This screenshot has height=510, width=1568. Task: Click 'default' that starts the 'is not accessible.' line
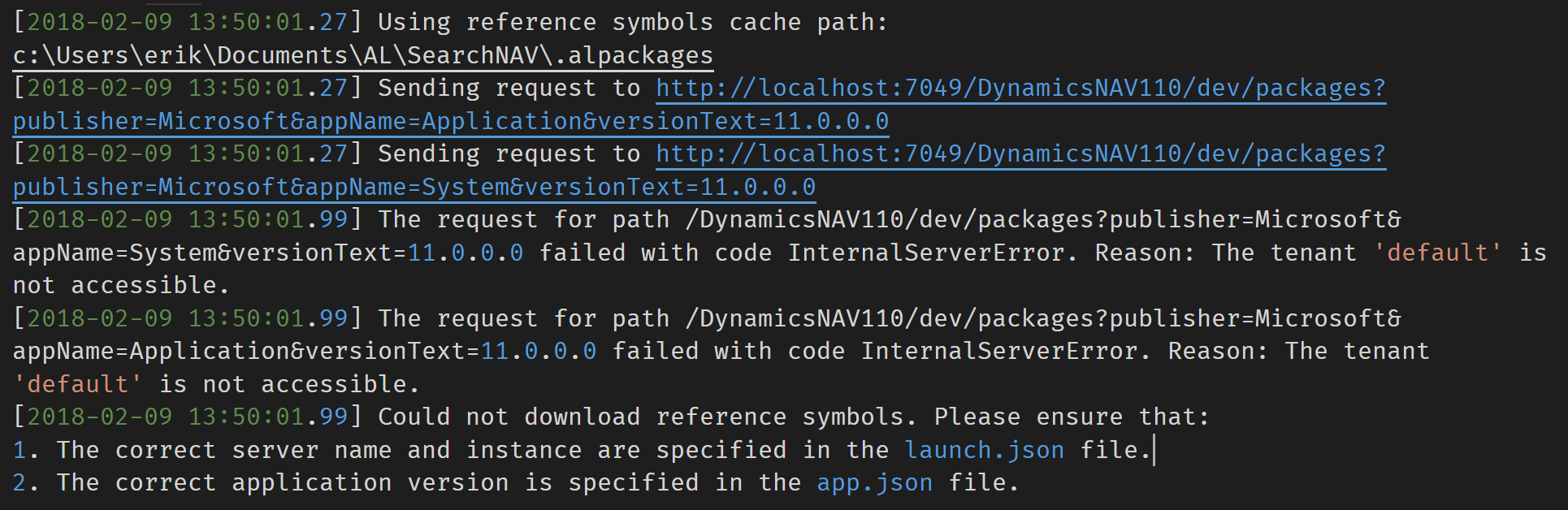pyautogui.click(x=78, y=384)
